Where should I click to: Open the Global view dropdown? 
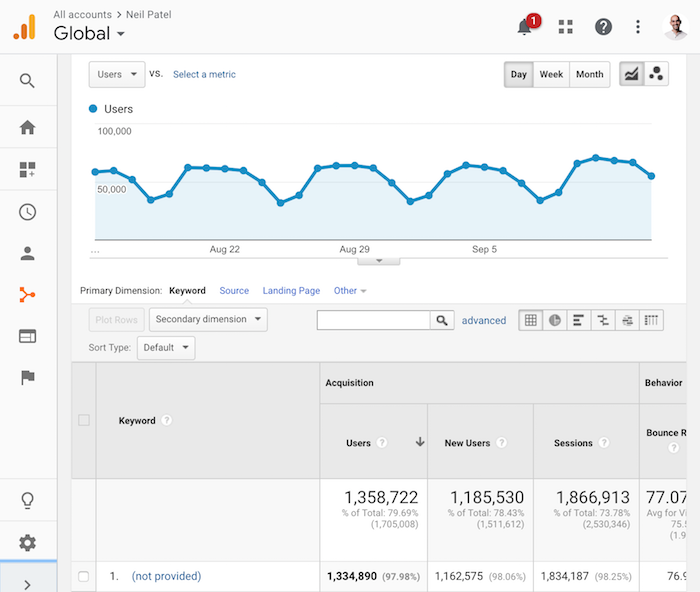tap(89, 33)
